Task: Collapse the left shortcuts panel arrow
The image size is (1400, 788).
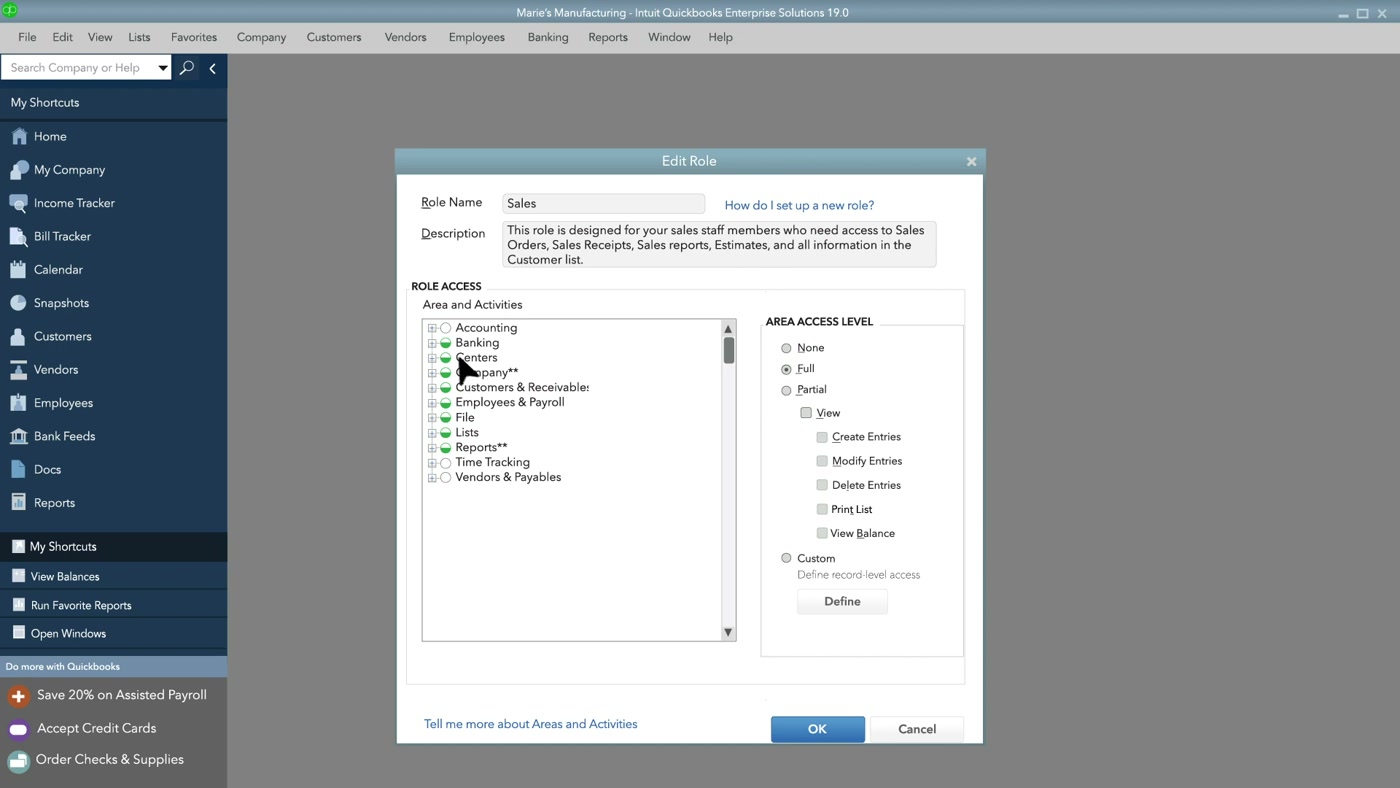Action: (x=212, y=68)
